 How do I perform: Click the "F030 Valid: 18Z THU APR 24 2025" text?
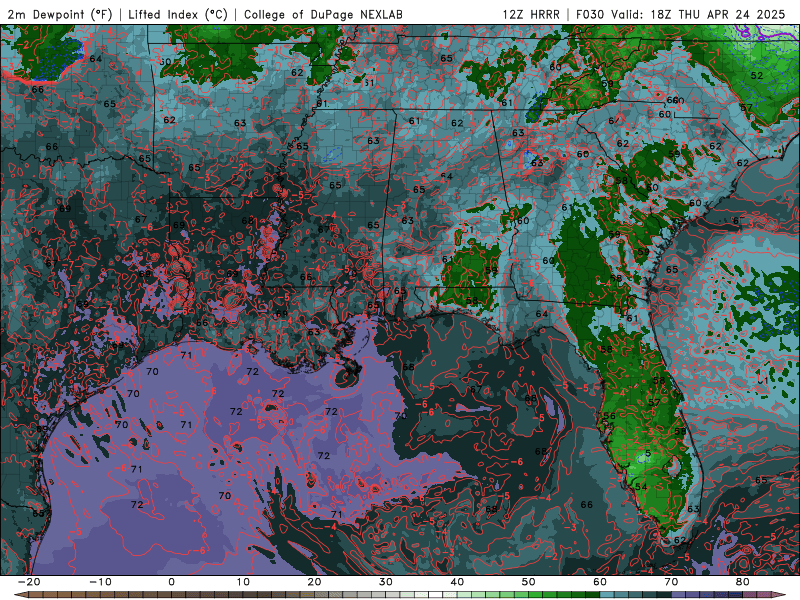pyautogui.click(x=681, y=14)
